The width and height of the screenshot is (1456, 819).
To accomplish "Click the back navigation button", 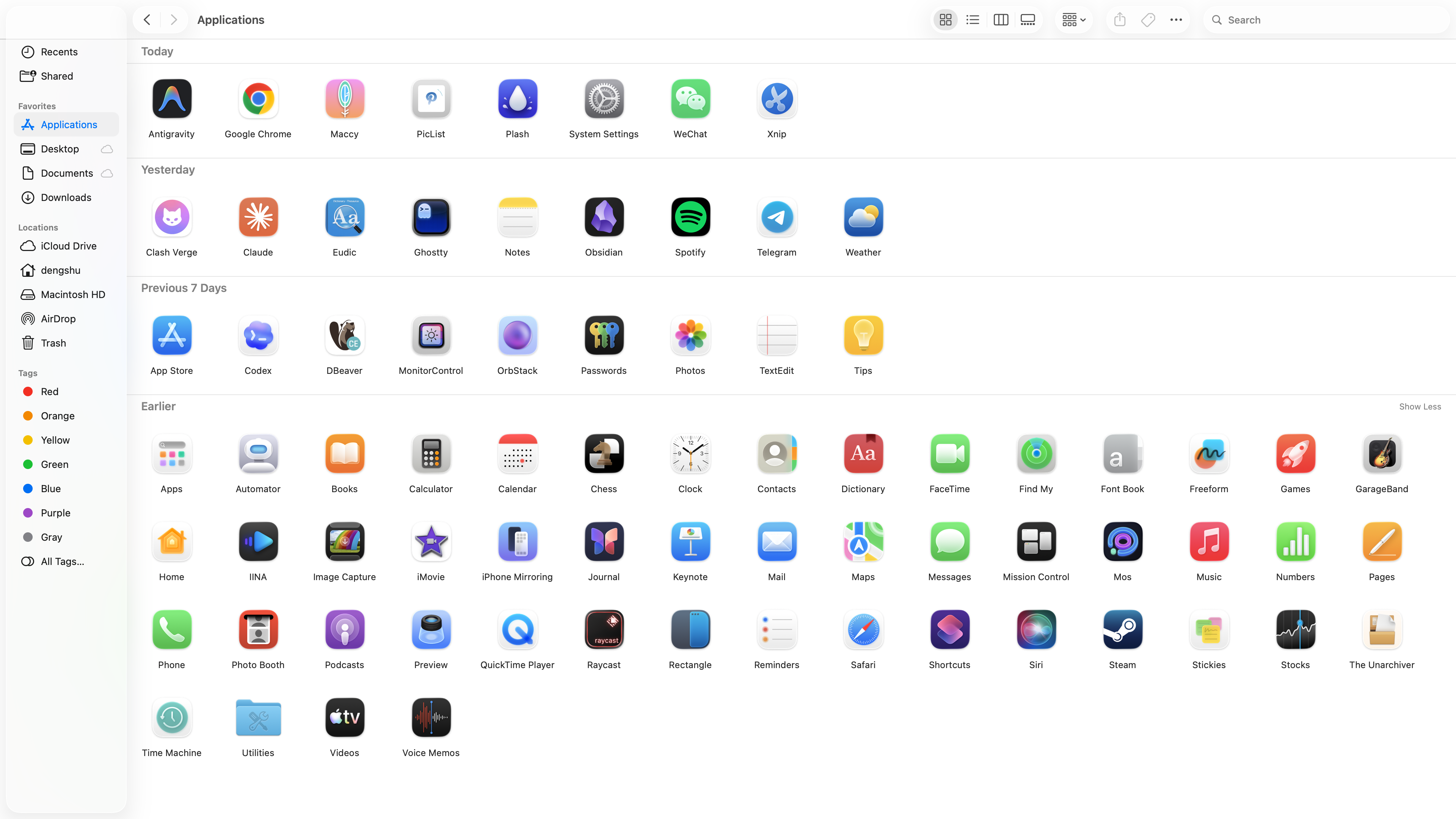I will coord(146,19).
